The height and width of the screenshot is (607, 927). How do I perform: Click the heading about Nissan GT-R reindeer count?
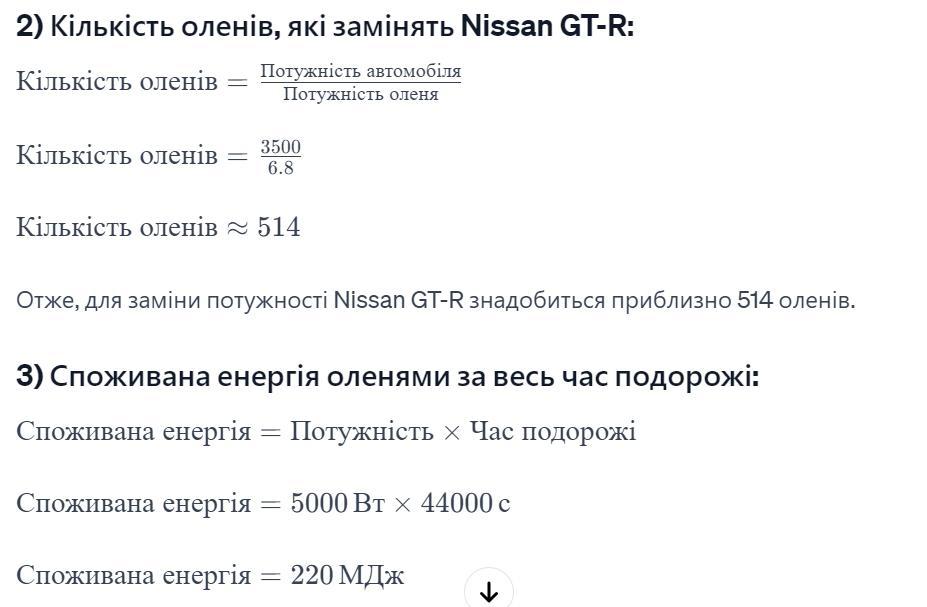(325, 27)
